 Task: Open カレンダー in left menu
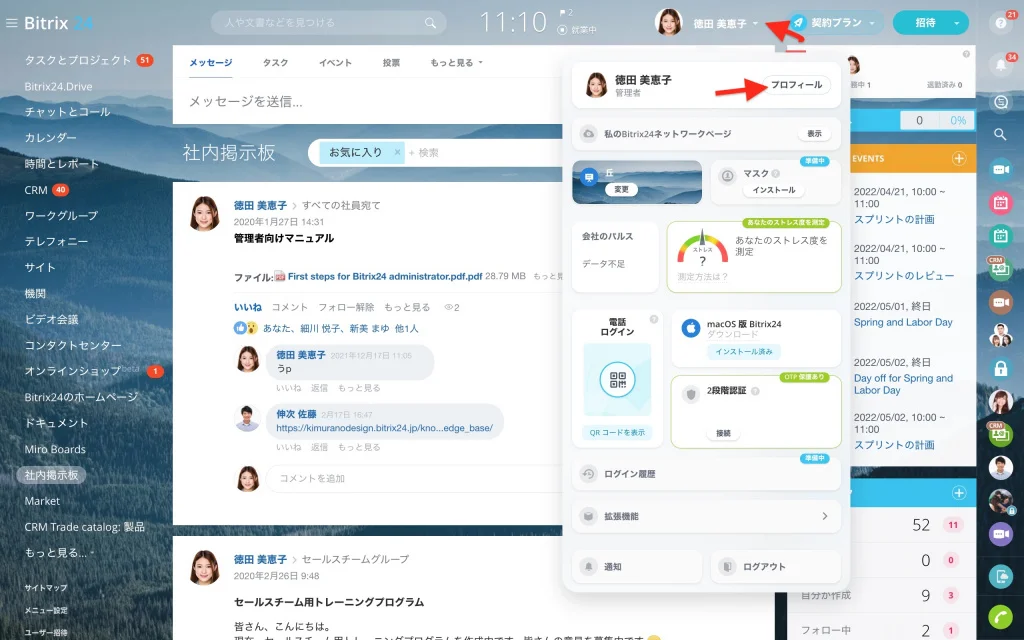pyautogui.click(x=50, y=138)
